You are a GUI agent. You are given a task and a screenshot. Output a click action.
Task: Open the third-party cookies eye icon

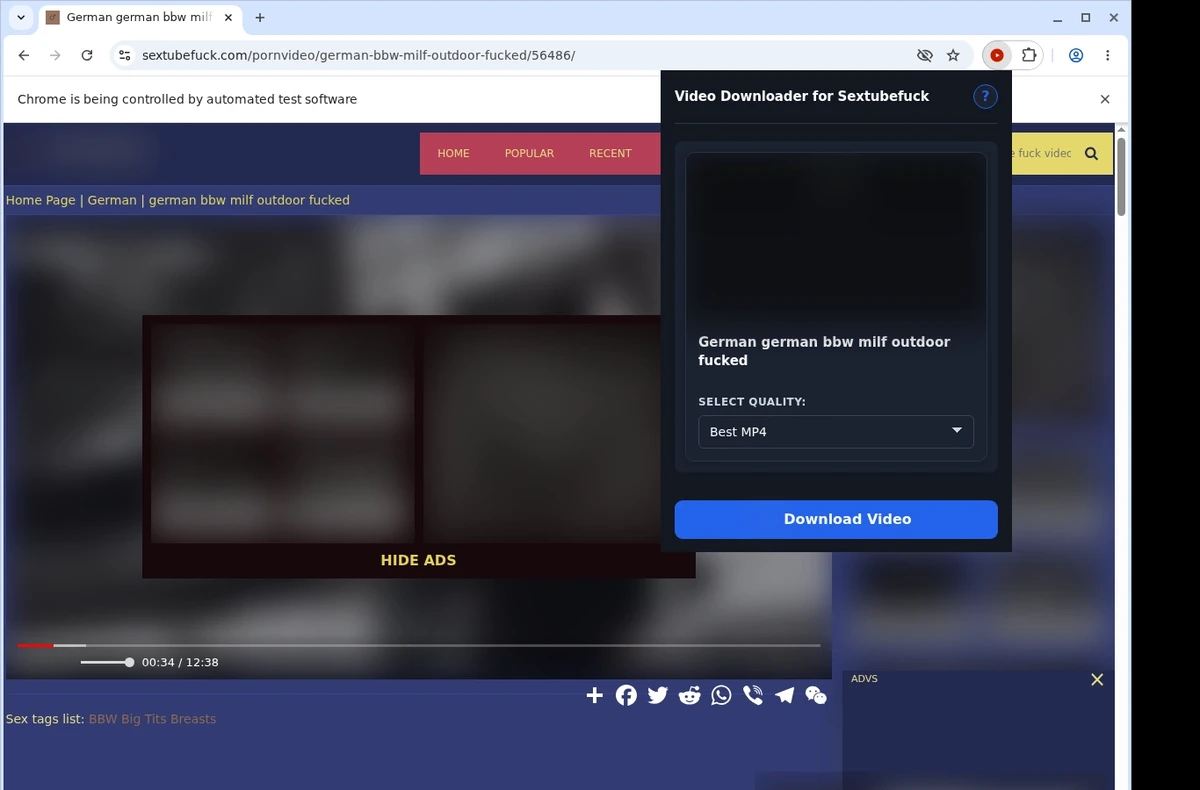[x=924, y=56]
